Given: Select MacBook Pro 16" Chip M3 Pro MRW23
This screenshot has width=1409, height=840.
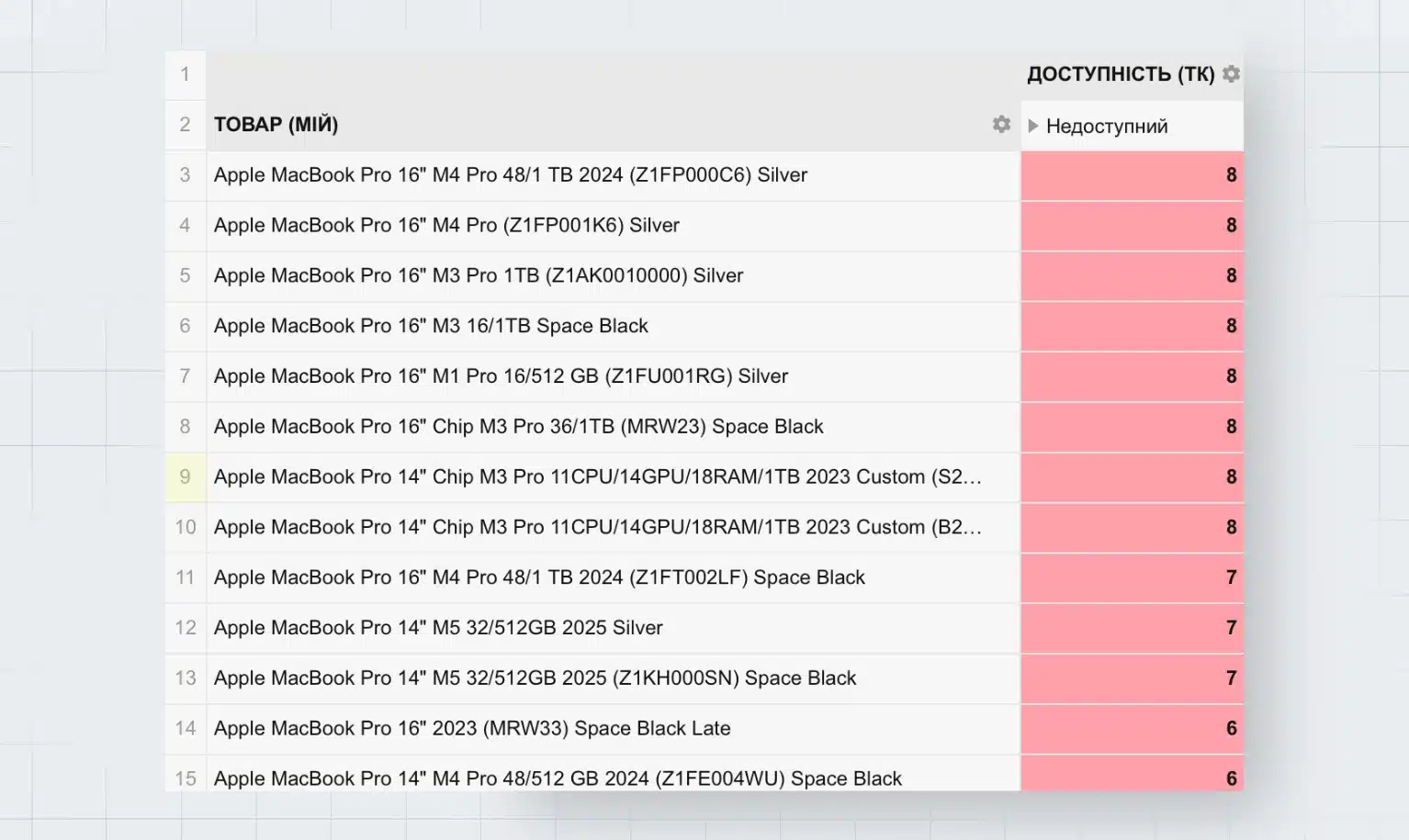Looking at the screenshot, I should coord(518,427).
